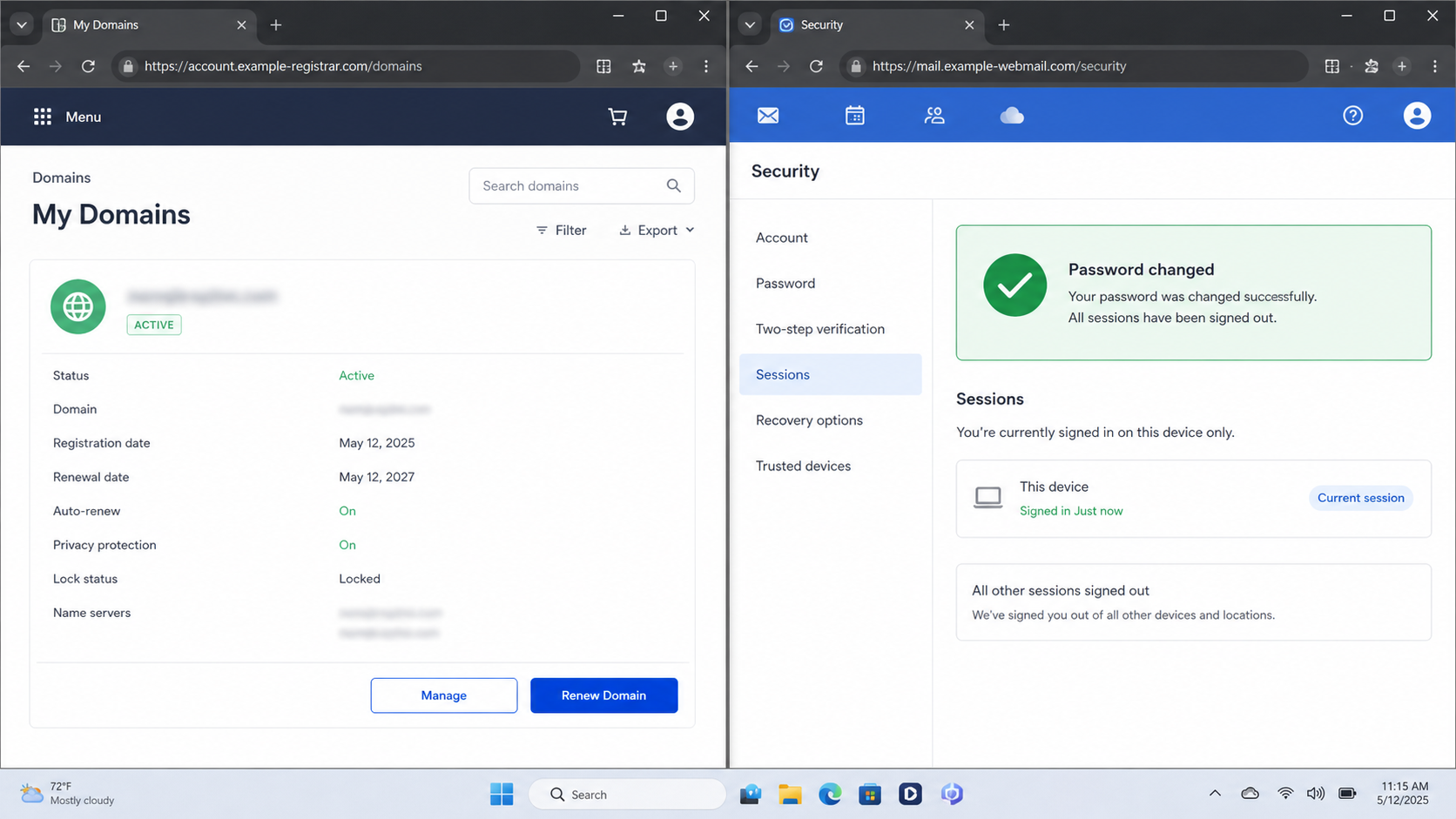
Task: Click the search magnifier in Search domains
Action: 673,185
